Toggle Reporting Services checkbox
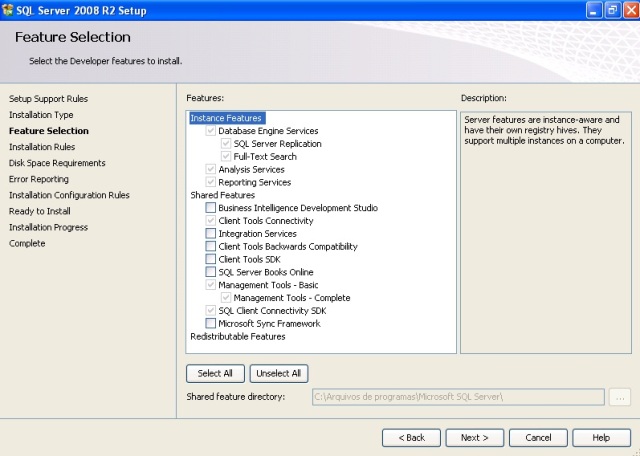Viewport: 640px width, 456px height. click(211, 182)
